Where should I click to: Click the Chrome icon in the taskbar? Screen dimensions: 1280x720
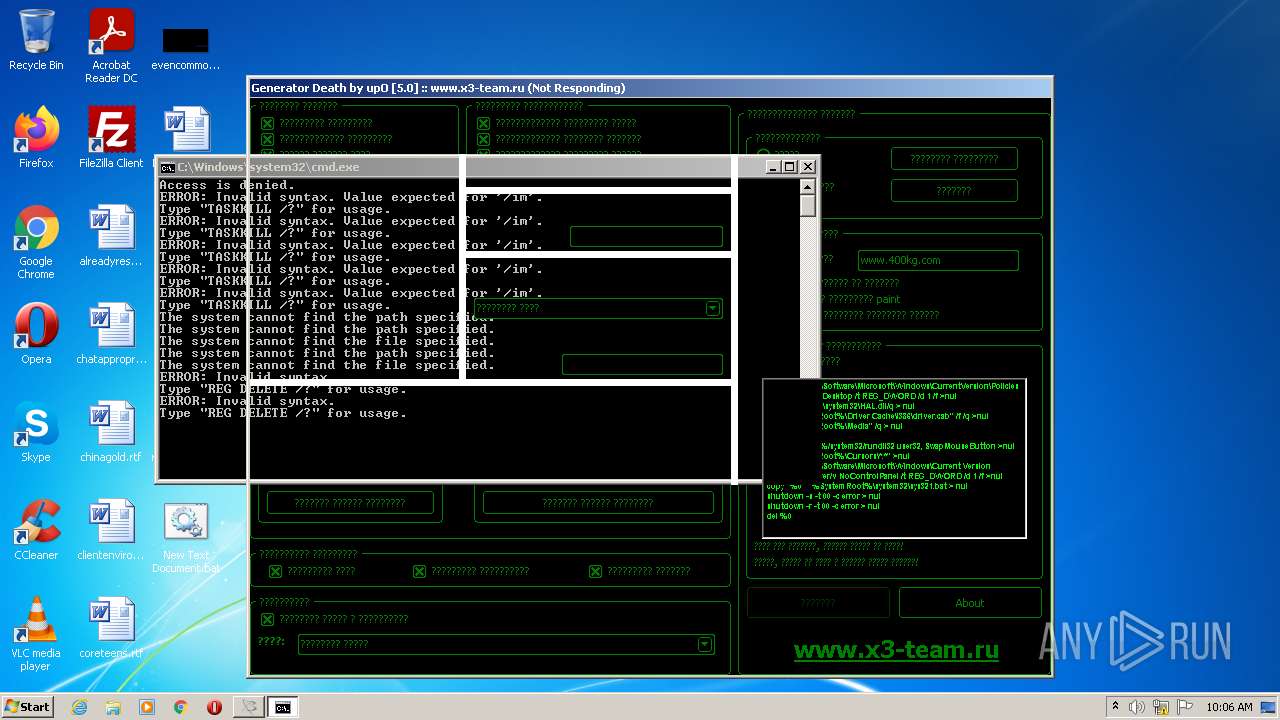tap(181, 707)
